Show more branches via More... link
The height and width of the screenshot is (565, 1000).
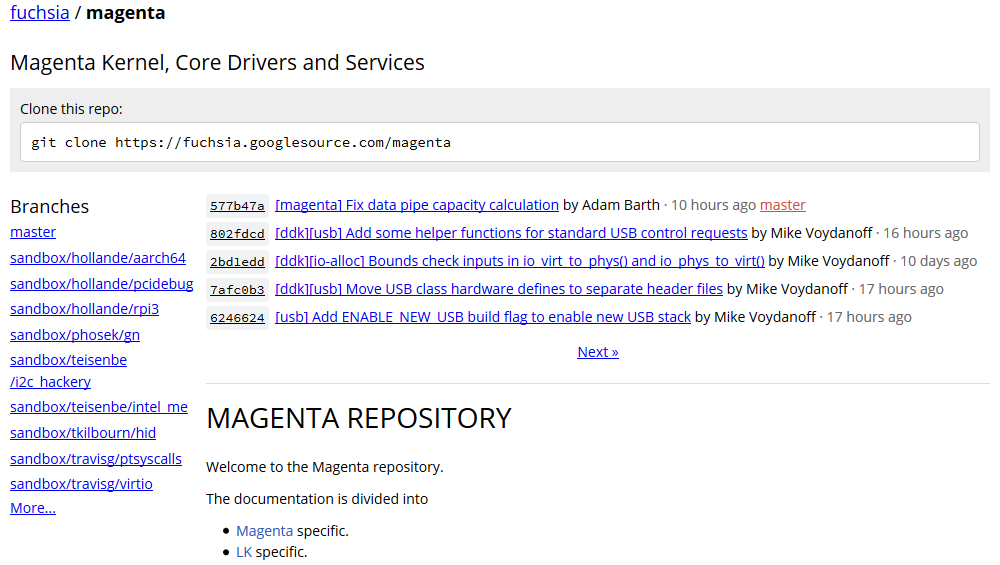33,508
